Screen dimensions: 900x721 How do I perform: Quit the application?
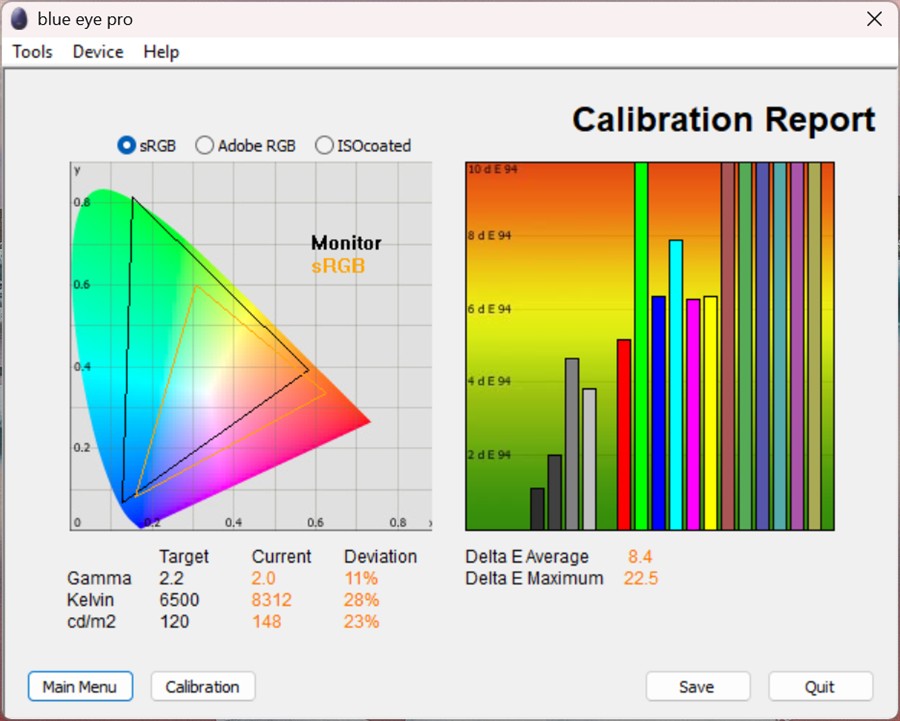click(820, 687)
